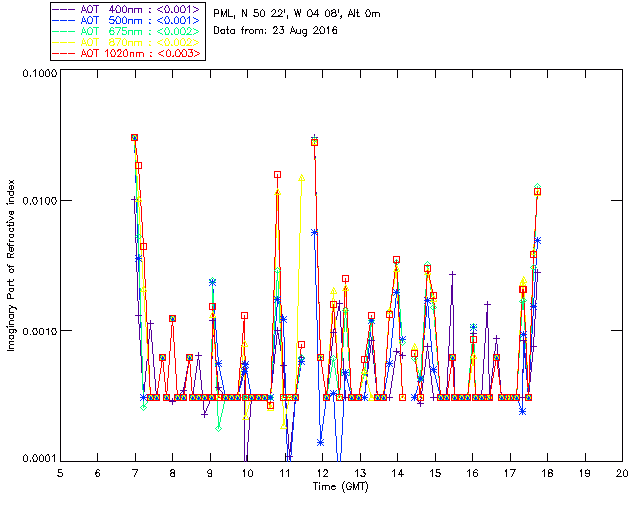Click the yellow triangle peak near time 11.4
The height and width of the screenshot is (512, 640).
pyautogui.click(x=301, y=178)
